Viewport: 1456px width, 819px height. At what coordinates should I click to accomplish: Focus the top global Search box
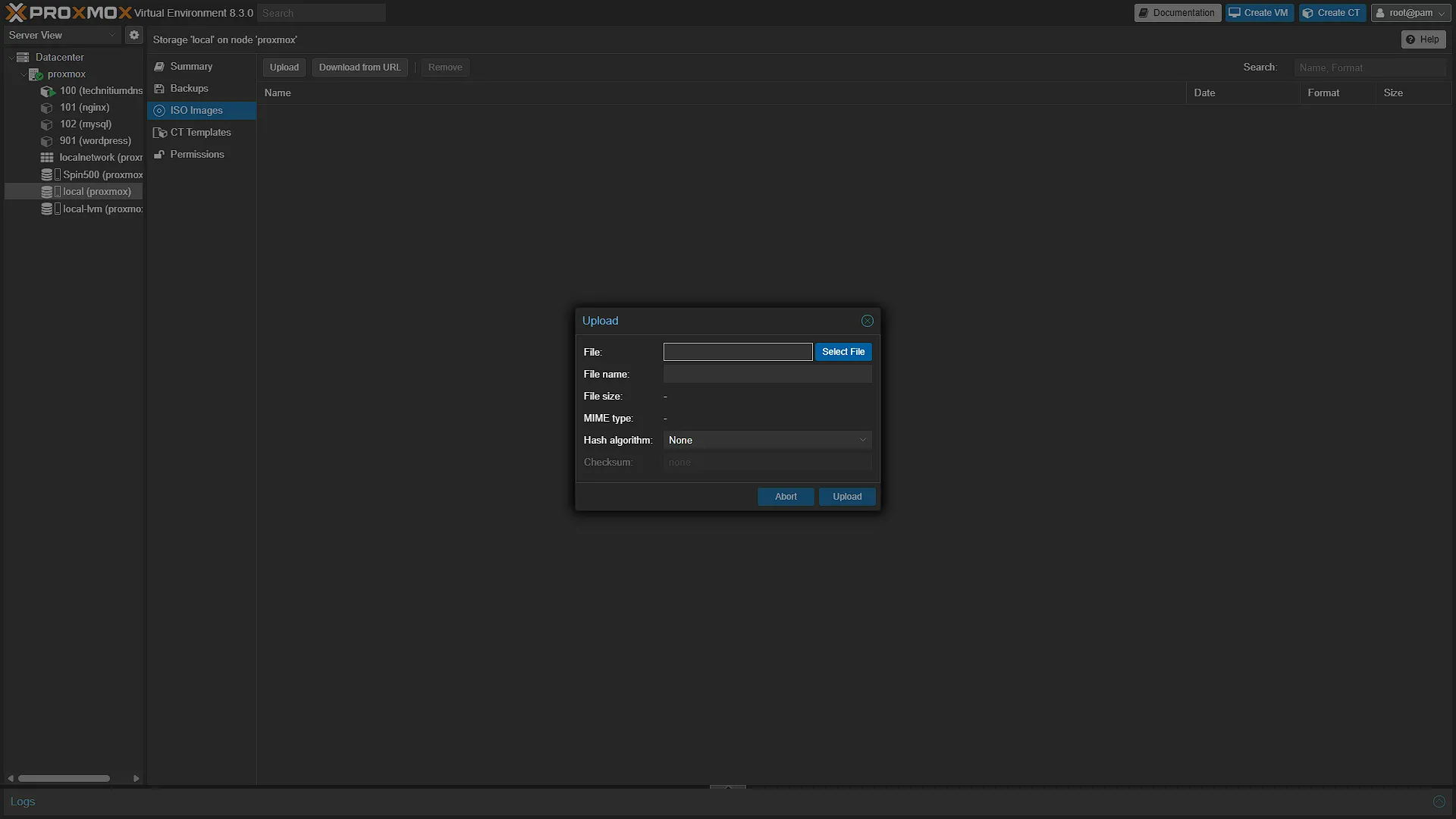[322, 13]
